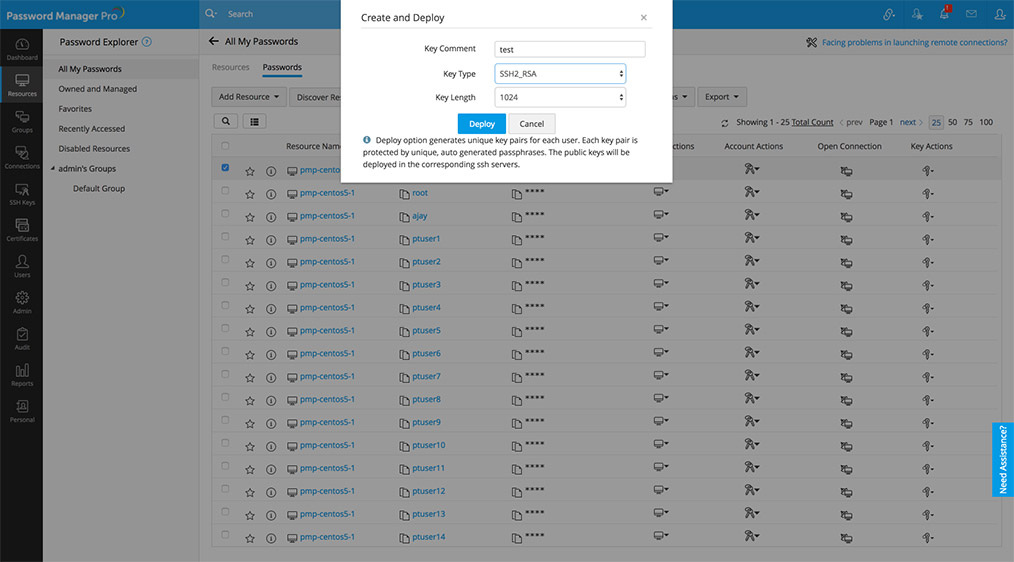
Task: Copy the ptuser1 account name icon
Action: (404, 240)
